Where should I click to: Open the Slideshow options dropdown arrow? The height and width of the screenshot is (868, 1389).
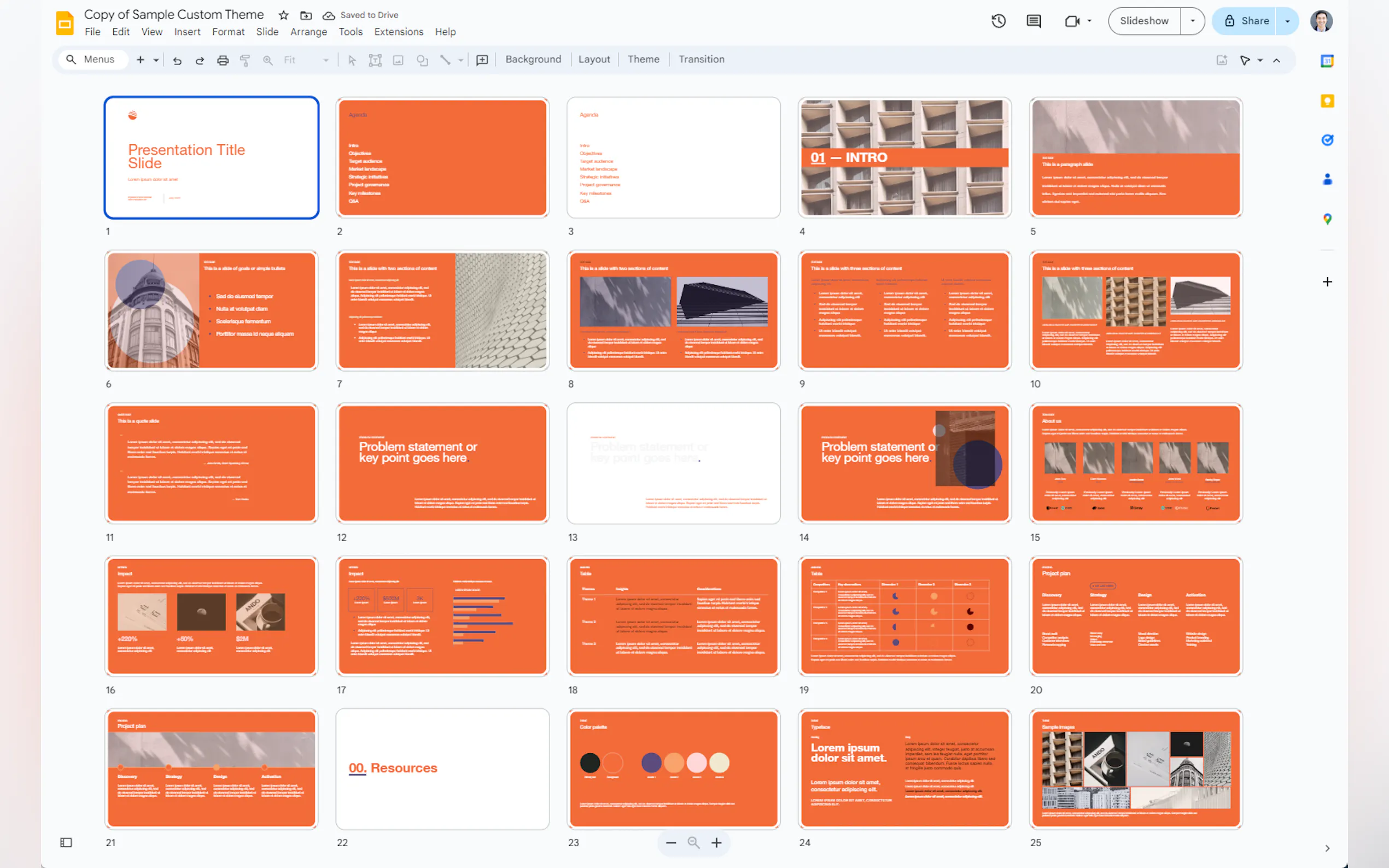1193,21
